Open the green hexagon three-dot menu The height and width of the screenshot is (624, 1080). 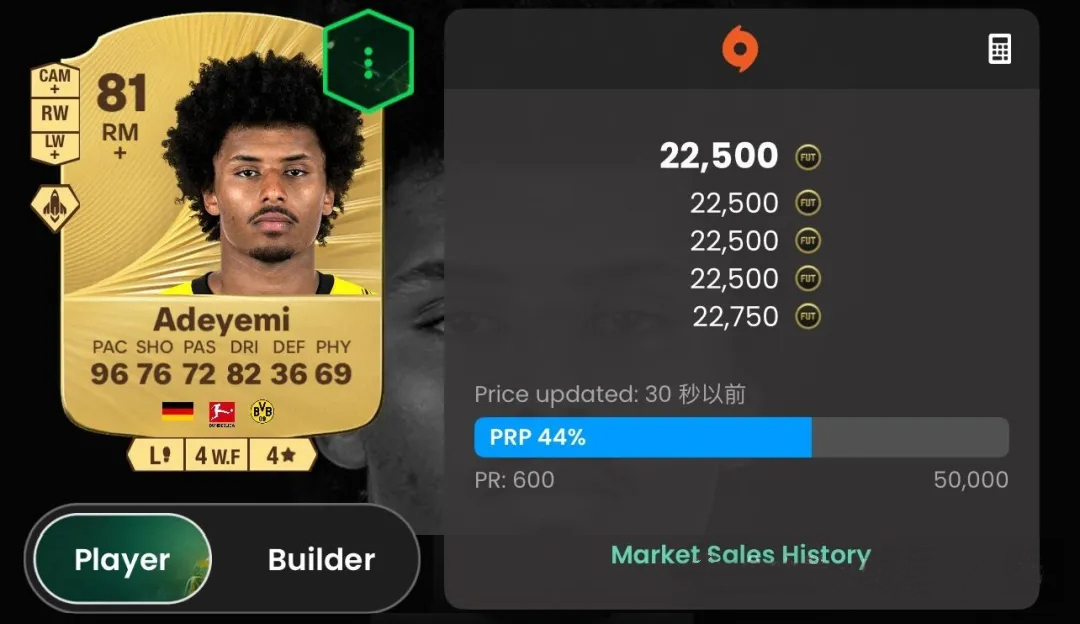tap(368, 61)
